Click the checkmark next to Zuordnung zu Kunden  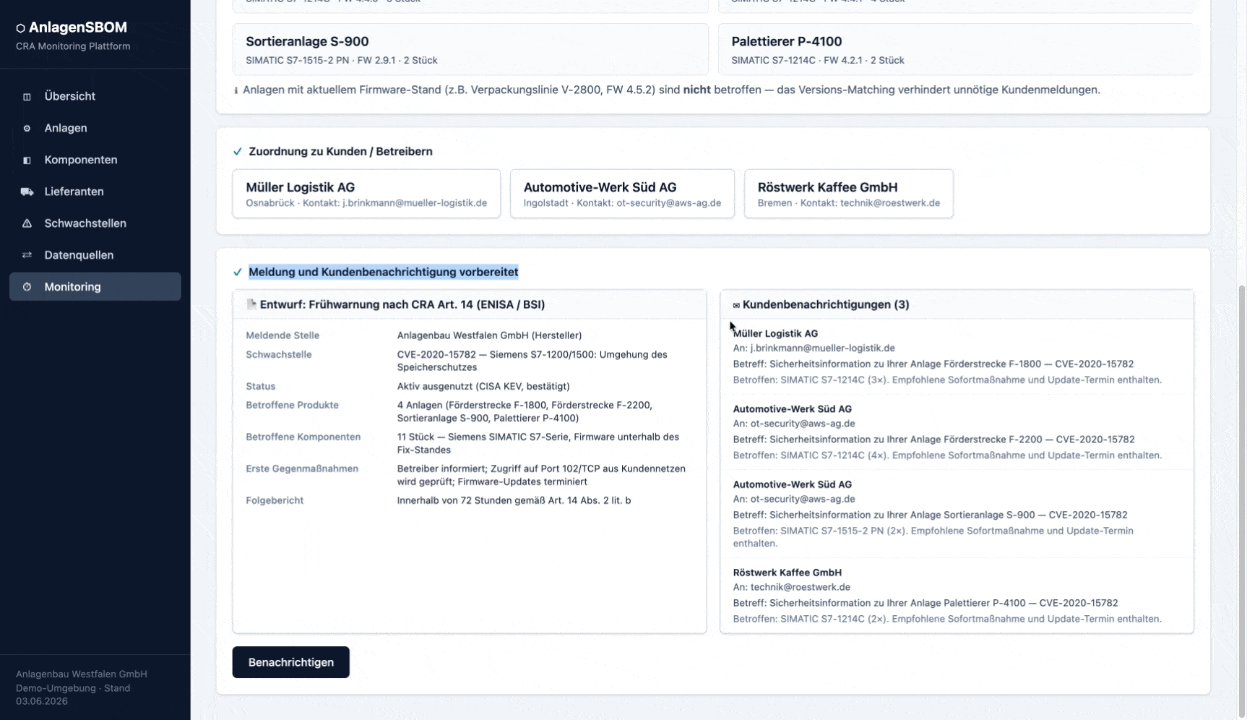(238, 152)
